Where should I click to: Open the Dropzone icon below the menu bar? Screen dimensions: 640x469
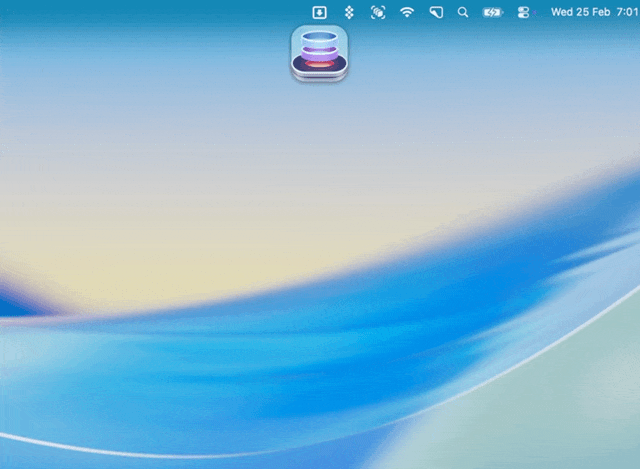[x=319, y=53]
